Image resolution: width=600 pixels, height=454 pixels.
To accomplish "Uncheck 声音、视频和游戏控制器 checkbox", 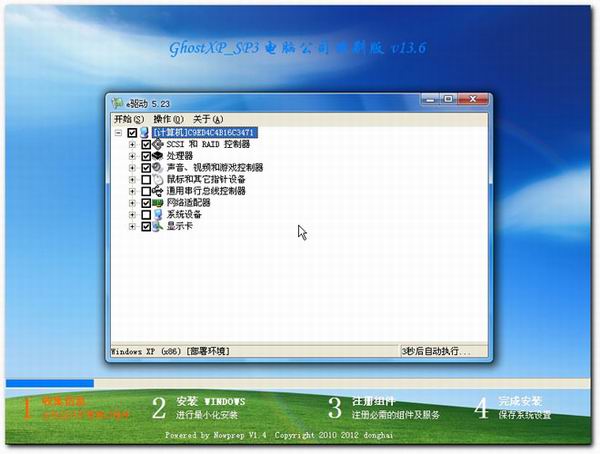I will pos(146,168).
